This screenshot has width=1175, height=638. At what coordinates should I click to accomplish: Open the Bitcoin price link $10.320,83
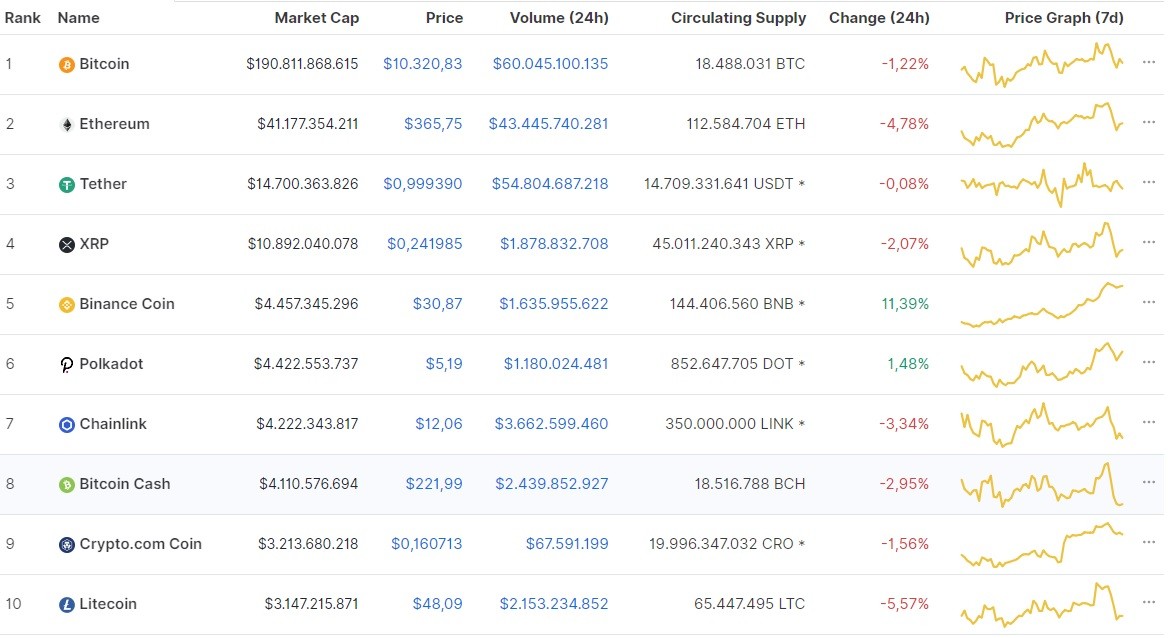(x=422, y=64)
